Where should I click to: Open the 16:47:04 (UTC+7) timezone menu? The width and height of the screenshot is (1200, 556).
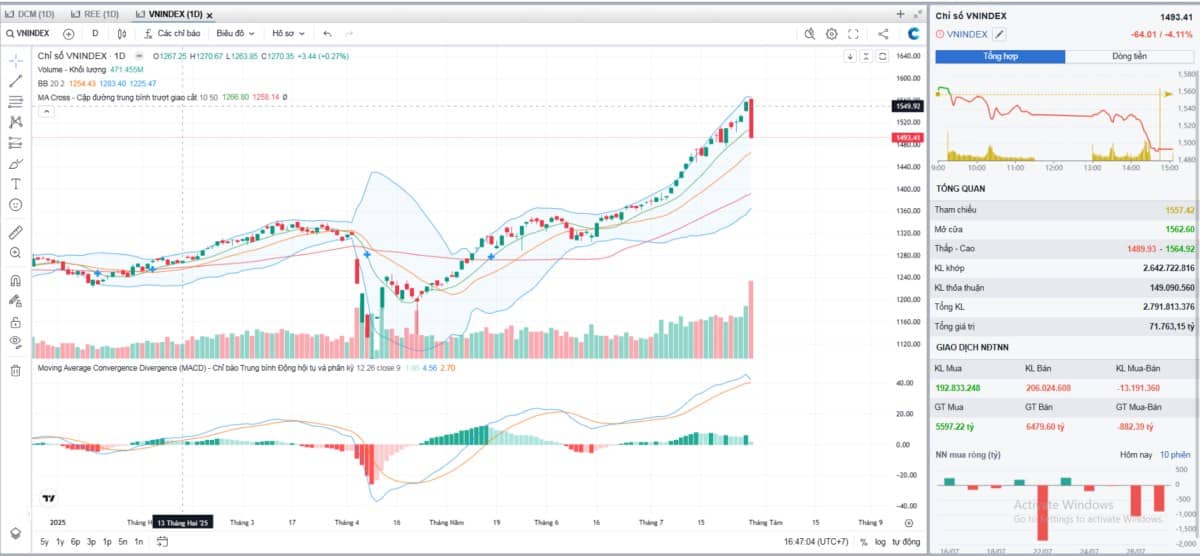(814, 541)
